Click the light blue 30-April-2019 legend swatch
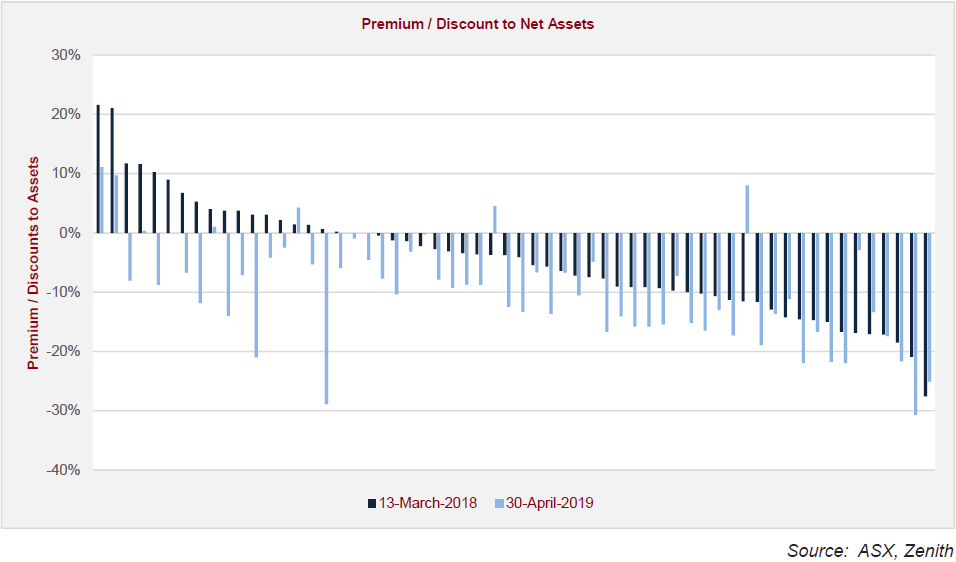This screenshot has height=562, width=956. pos(499,503)
